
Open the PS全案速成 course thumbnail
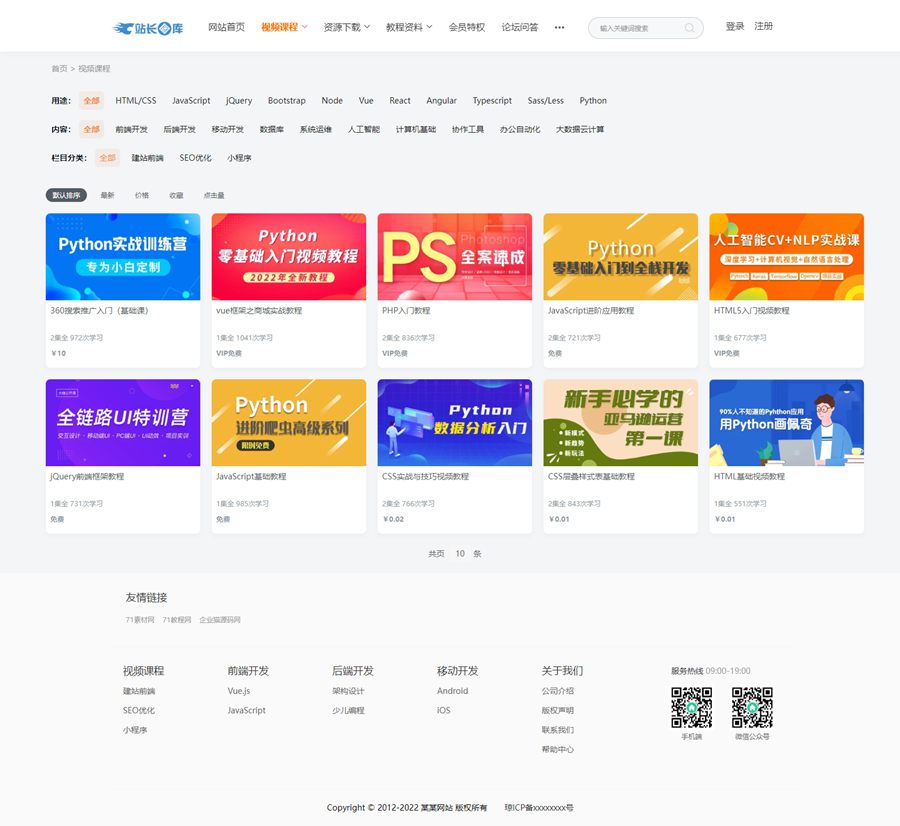click(x=455, y=257)
